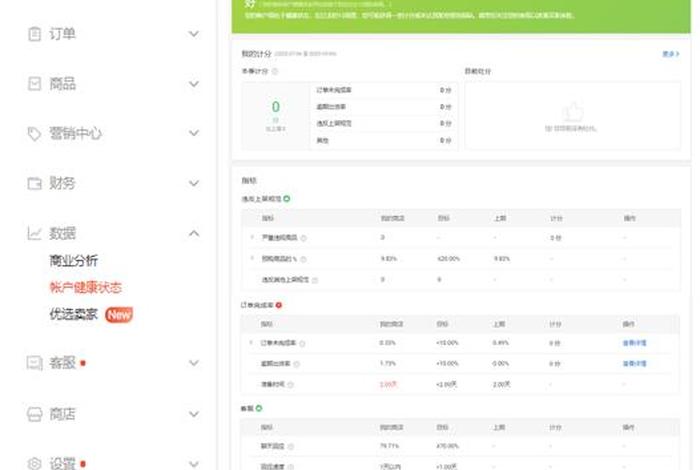The image size is (700, 470).
Task: Click the 商店 storefront icon
Action: [x=34, y=414]
